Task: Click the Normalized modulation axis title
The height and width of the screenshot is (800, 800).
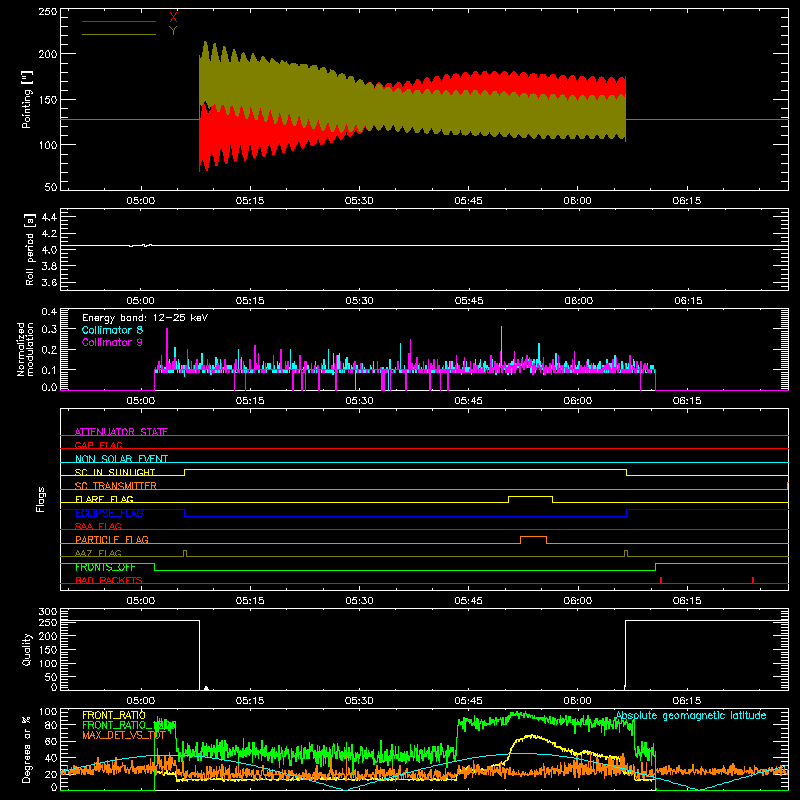Action: pos(25,349)
